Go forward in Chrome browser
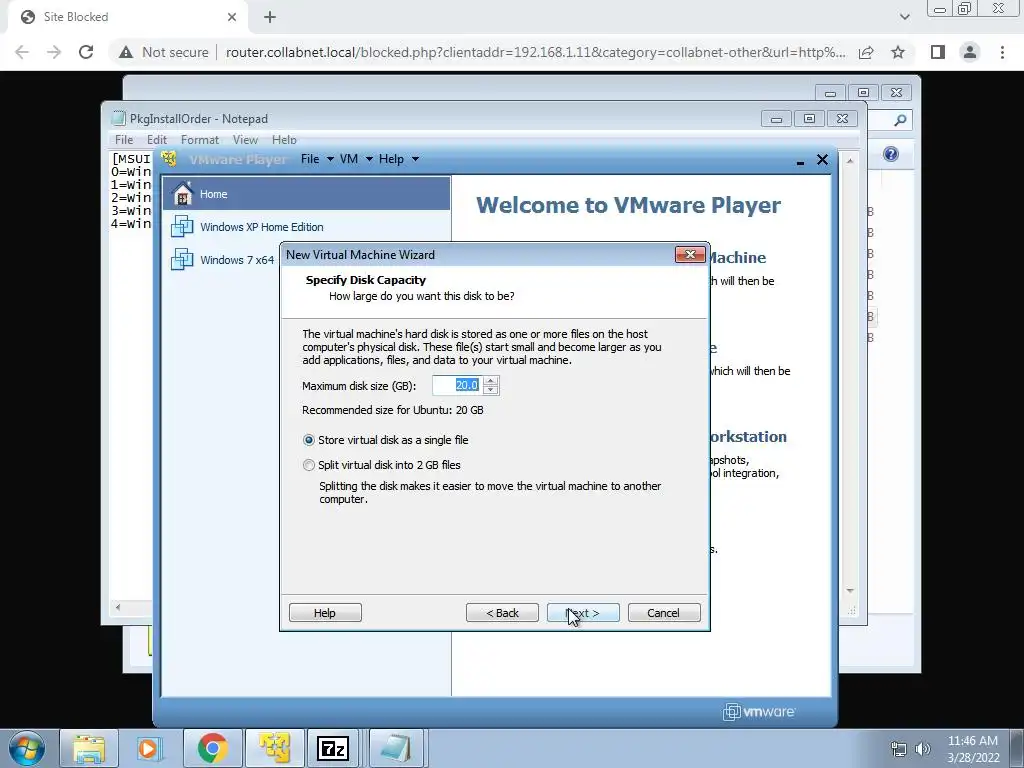Viewport: 1024px width, 768px height. [54, 52]
